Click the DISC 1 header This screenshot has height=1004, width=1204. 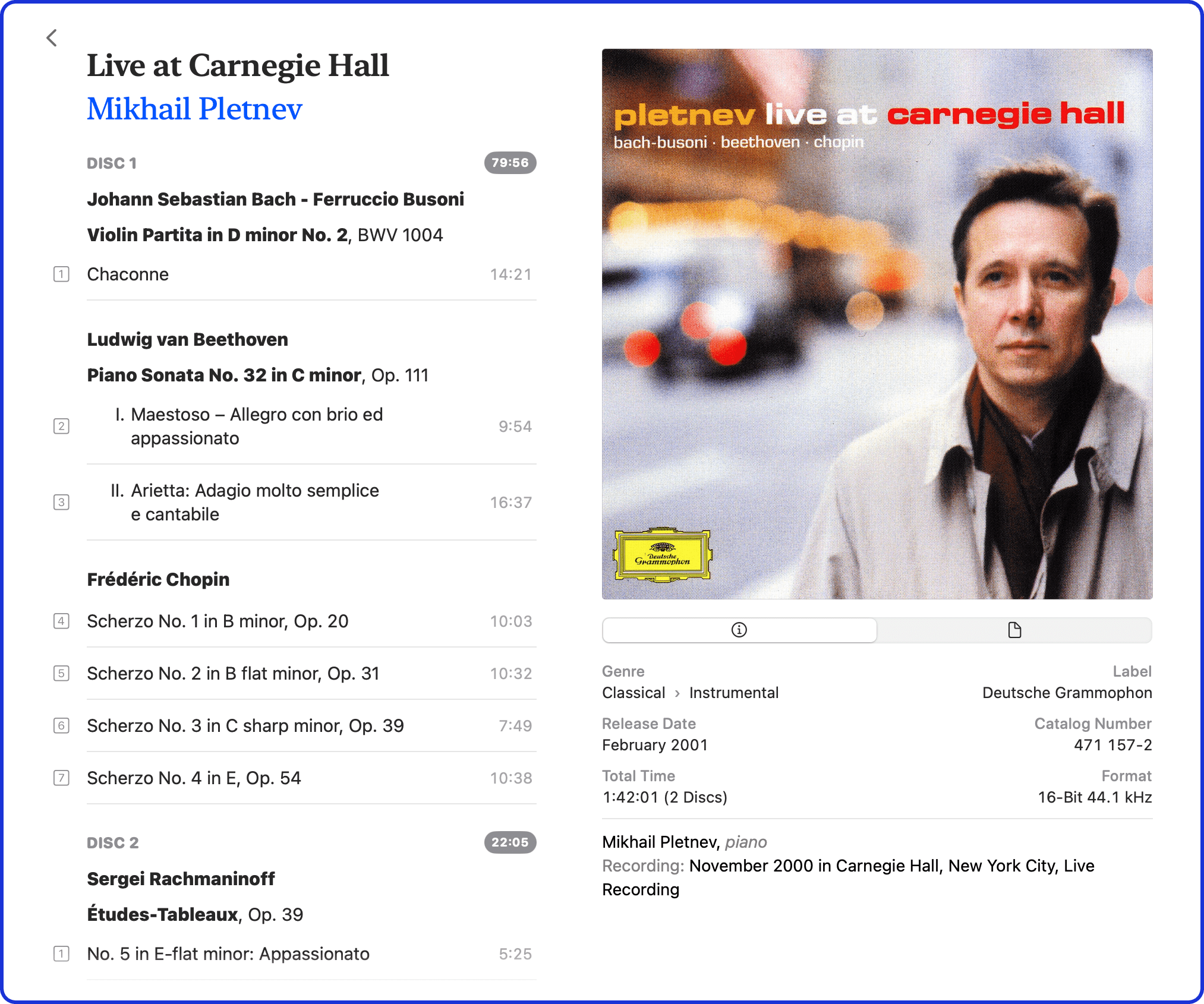point(112,163)
